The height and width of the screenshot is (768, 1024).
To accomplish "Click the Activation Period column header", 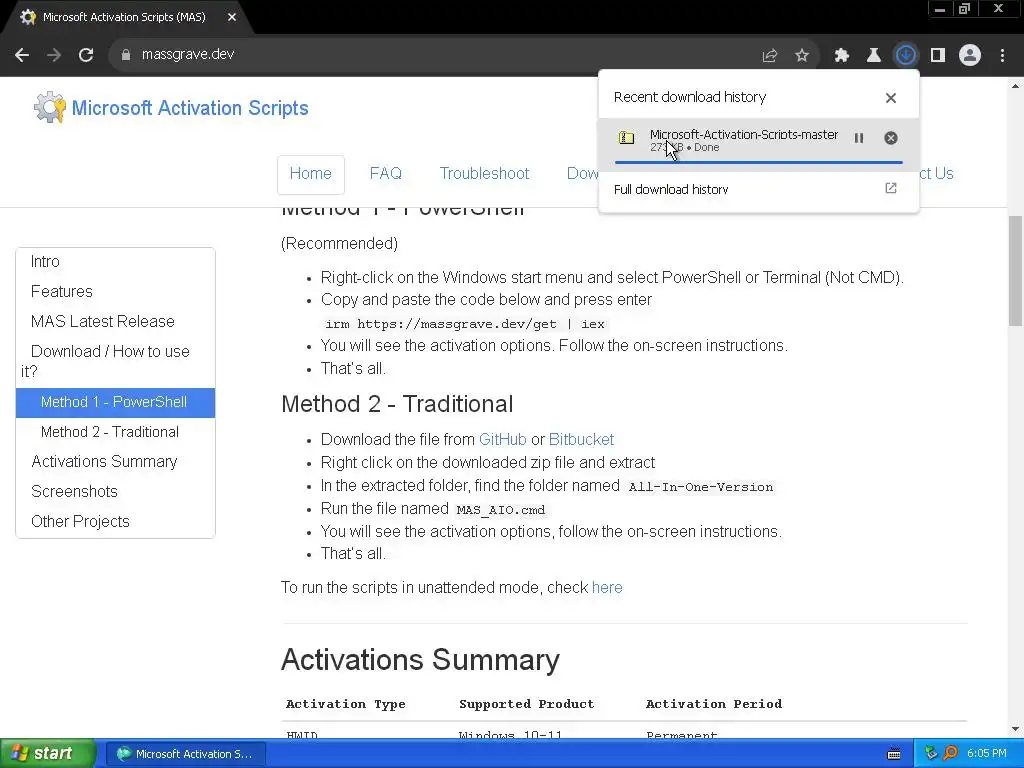I will click(714, 704).
